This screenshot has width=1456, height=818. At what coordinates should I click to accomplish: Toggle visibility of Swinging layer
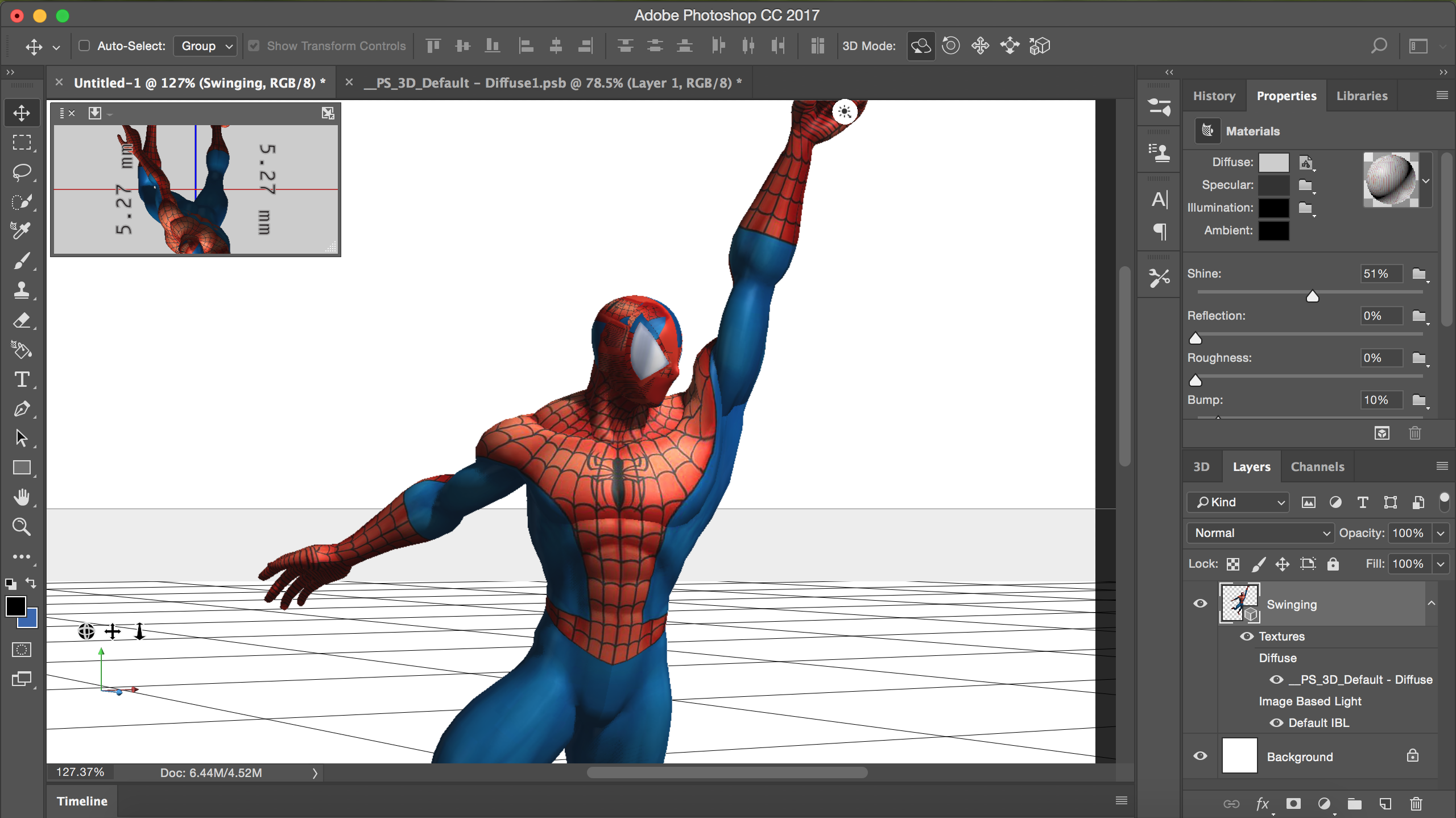tap(1200, 604)
